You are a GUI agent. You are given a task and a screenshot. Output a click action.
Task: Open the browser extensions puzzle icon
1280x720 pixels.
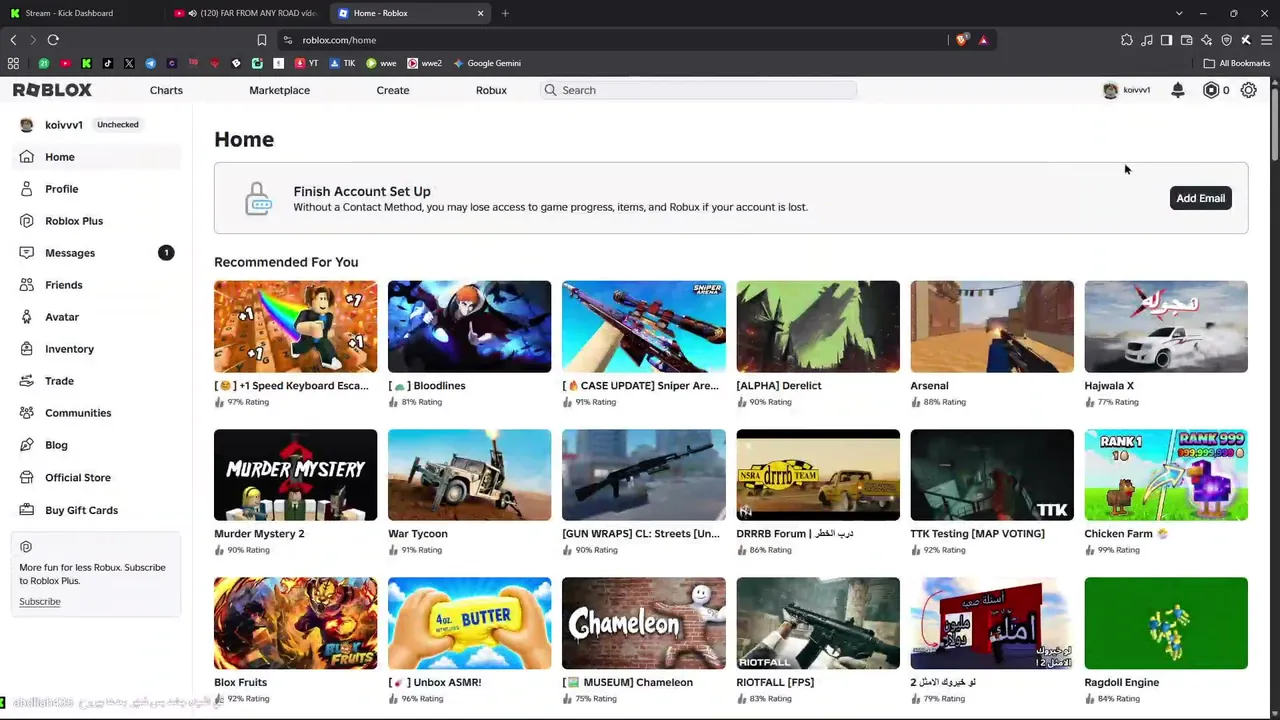[1127, 40]
